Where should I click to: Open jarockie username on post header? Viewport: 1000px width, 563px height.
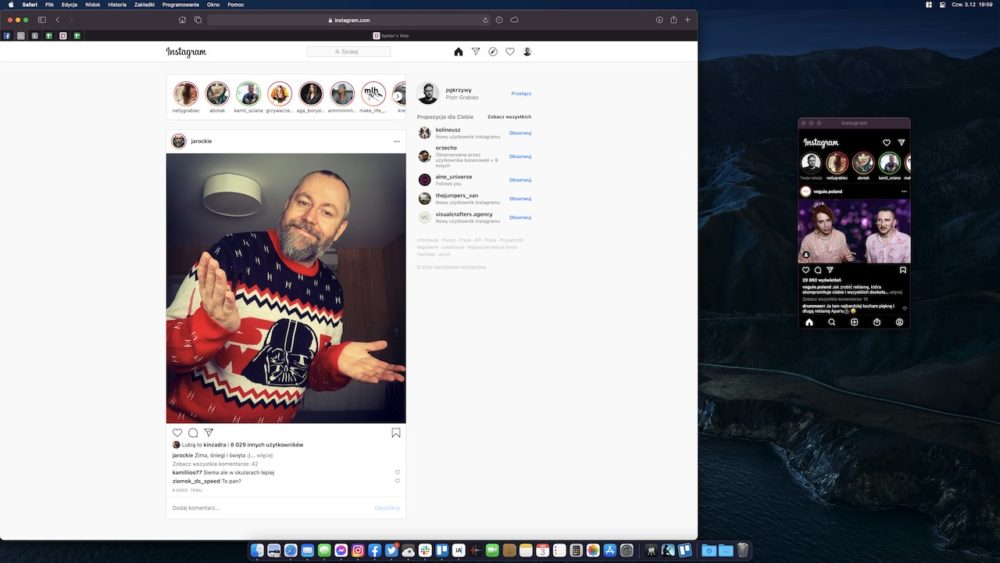click(202, 142)
